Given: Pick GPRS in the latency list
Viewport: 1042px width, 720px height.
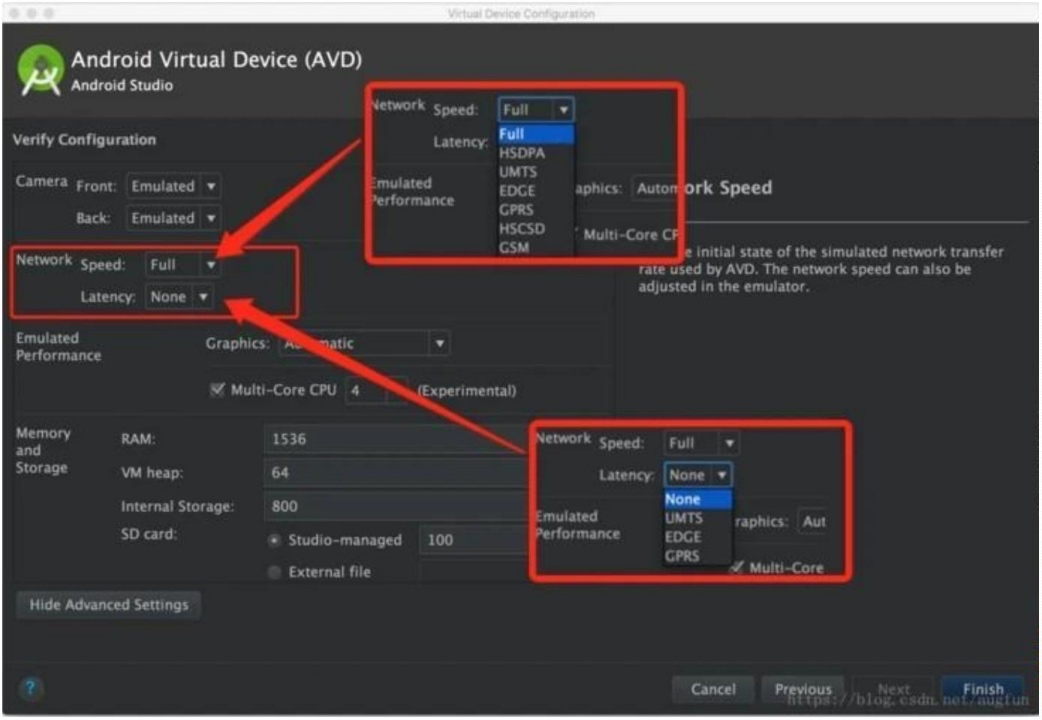Looking at the screenshot, I should click(684, 556).
